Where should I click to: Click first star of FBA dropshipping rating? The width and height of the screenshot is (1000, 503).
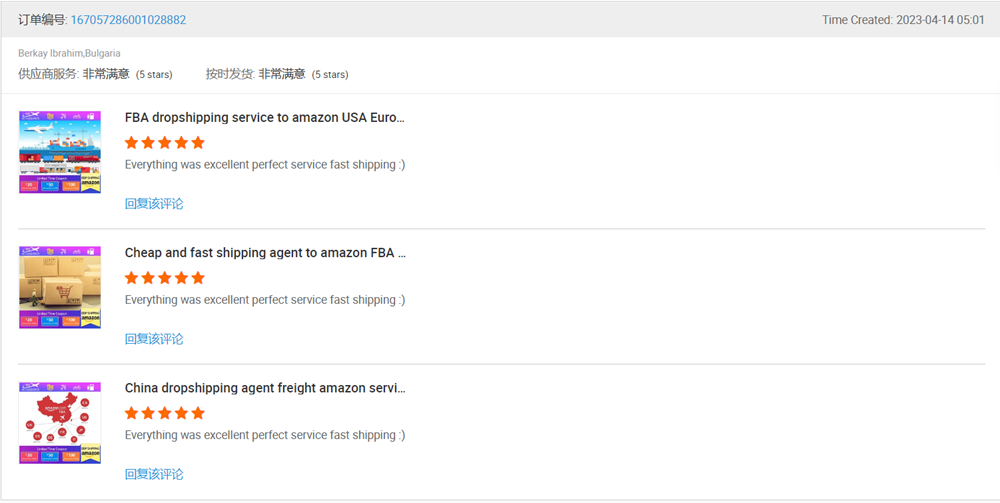pos(131,142)
